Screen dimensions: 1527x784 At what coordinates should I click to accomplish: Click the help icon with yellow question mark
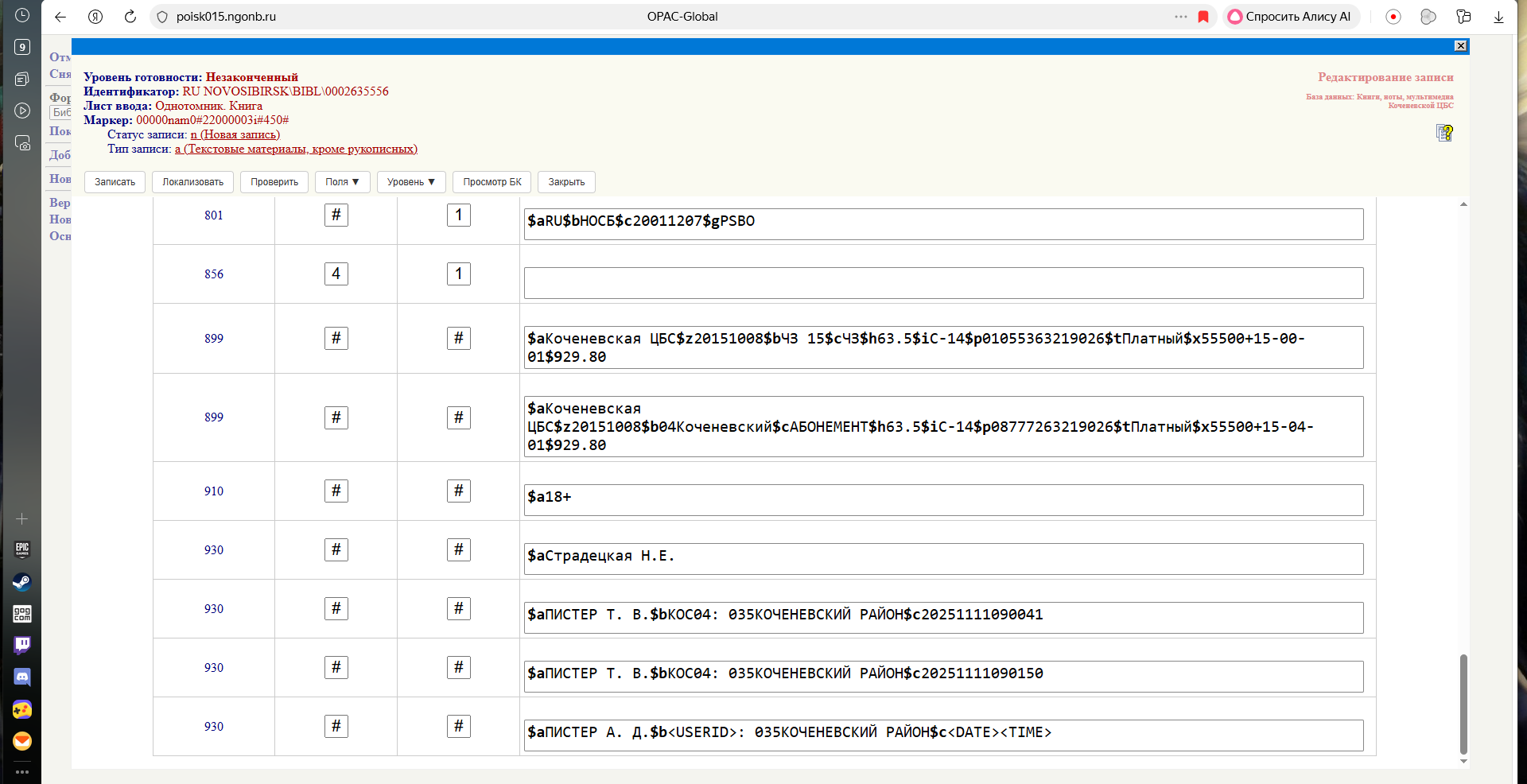click(x=1444, y=133)
